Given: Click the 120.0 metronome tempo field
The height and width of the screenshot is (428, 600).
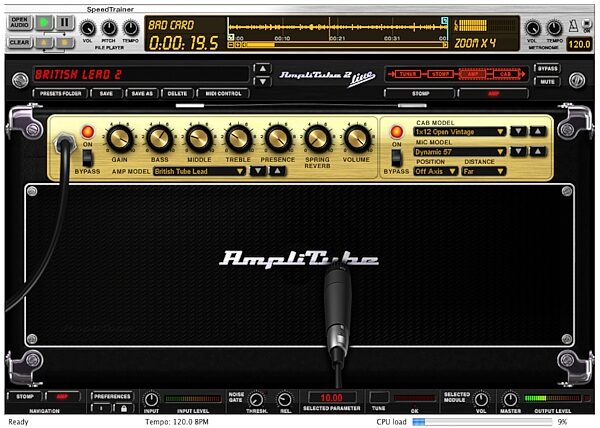Looking at the screenshot, I should pyautogui.click(x=579, y=44).
